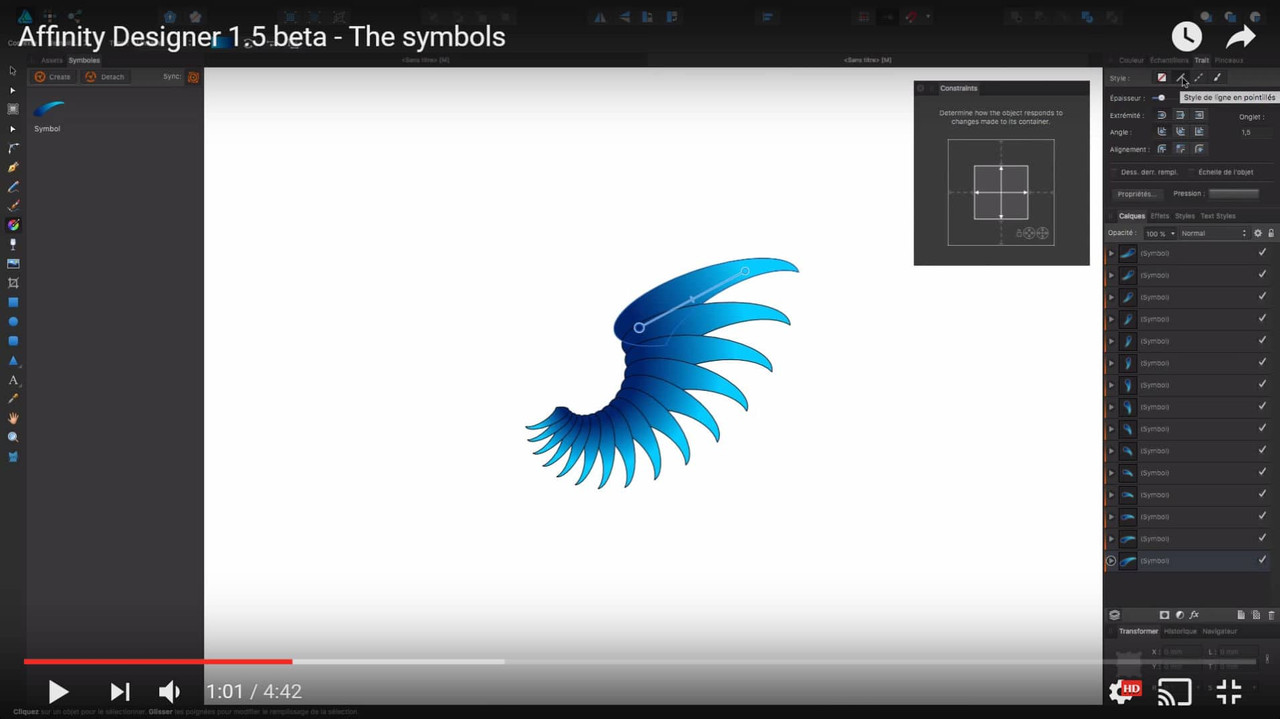
Task: Click the mask layer icon
Action: [1164, 615]
